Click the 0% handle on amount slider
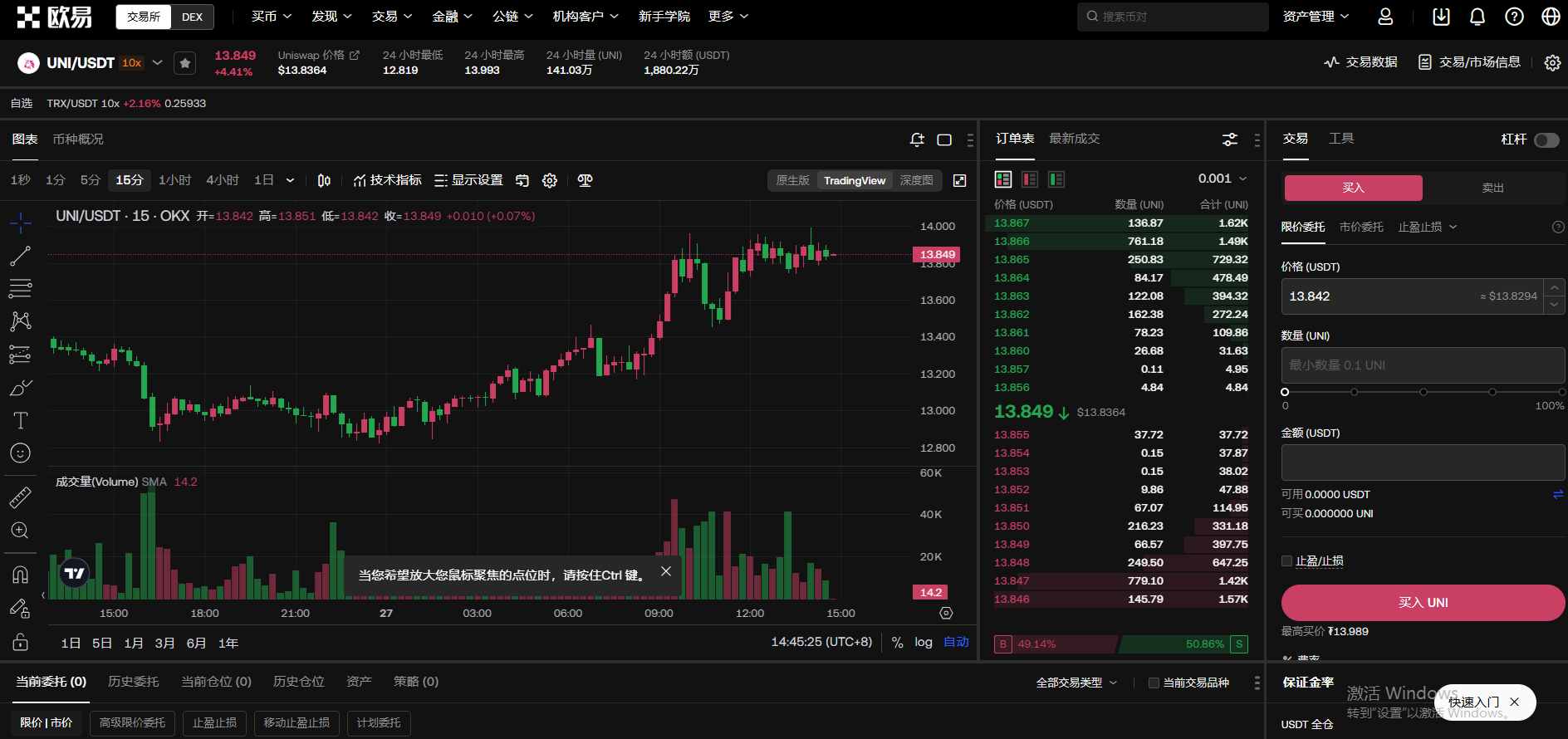This screenshot has width=1568, height=739. point(1285,392)
